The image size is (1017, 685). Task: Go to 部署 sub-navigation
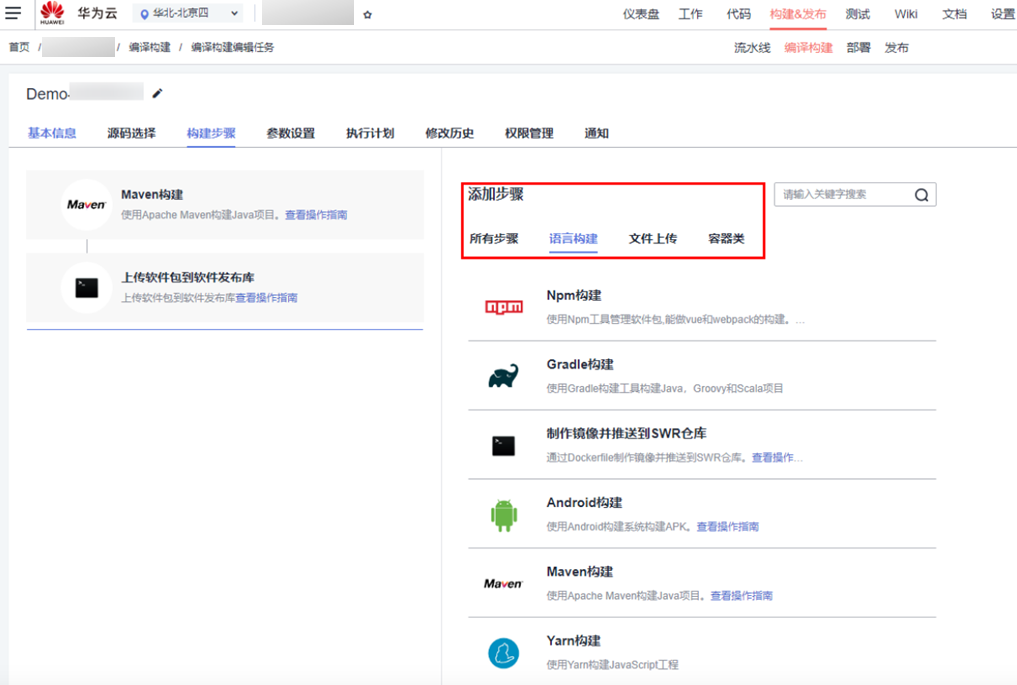858,47
